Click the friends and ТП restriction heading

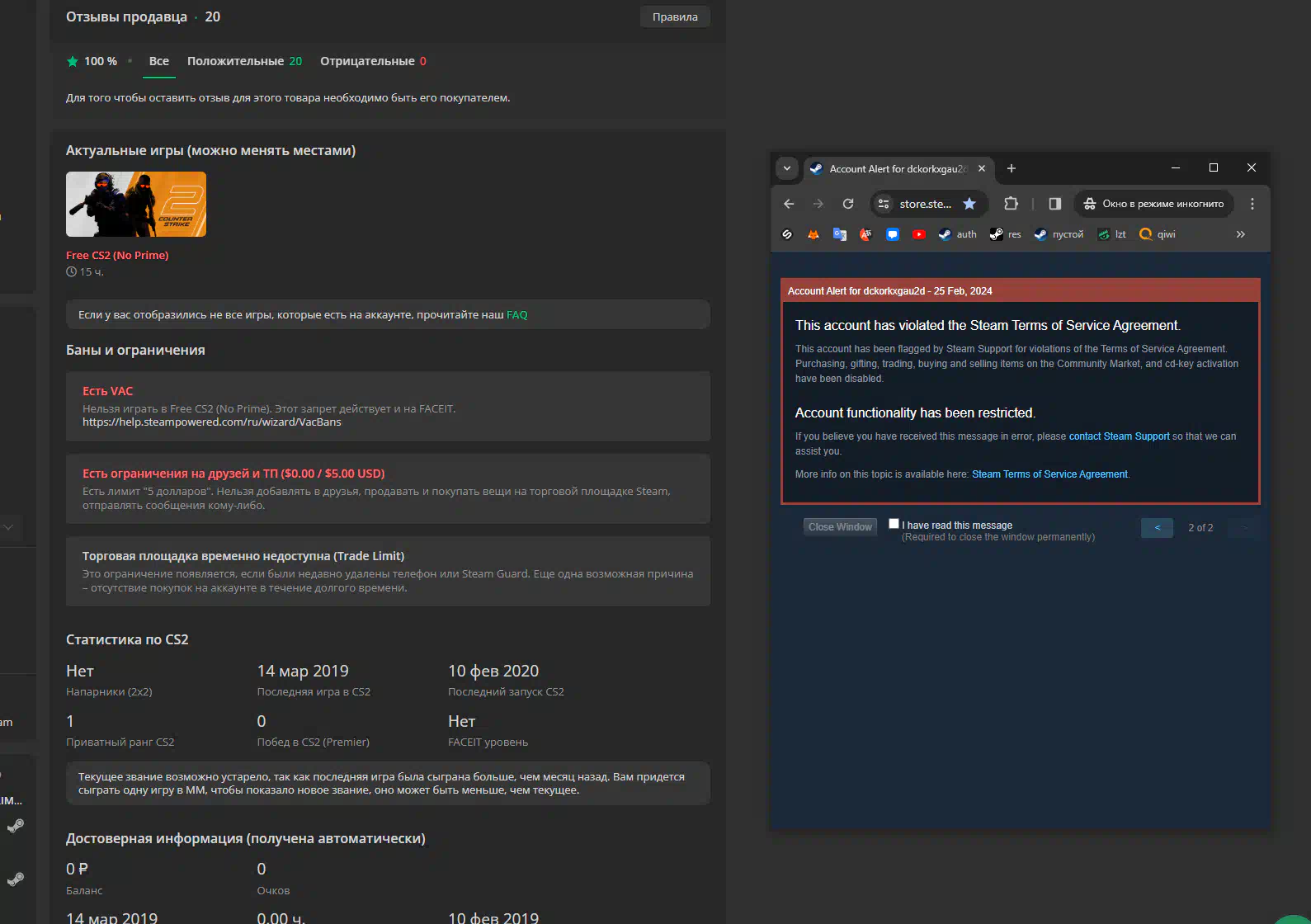[233, 474]
